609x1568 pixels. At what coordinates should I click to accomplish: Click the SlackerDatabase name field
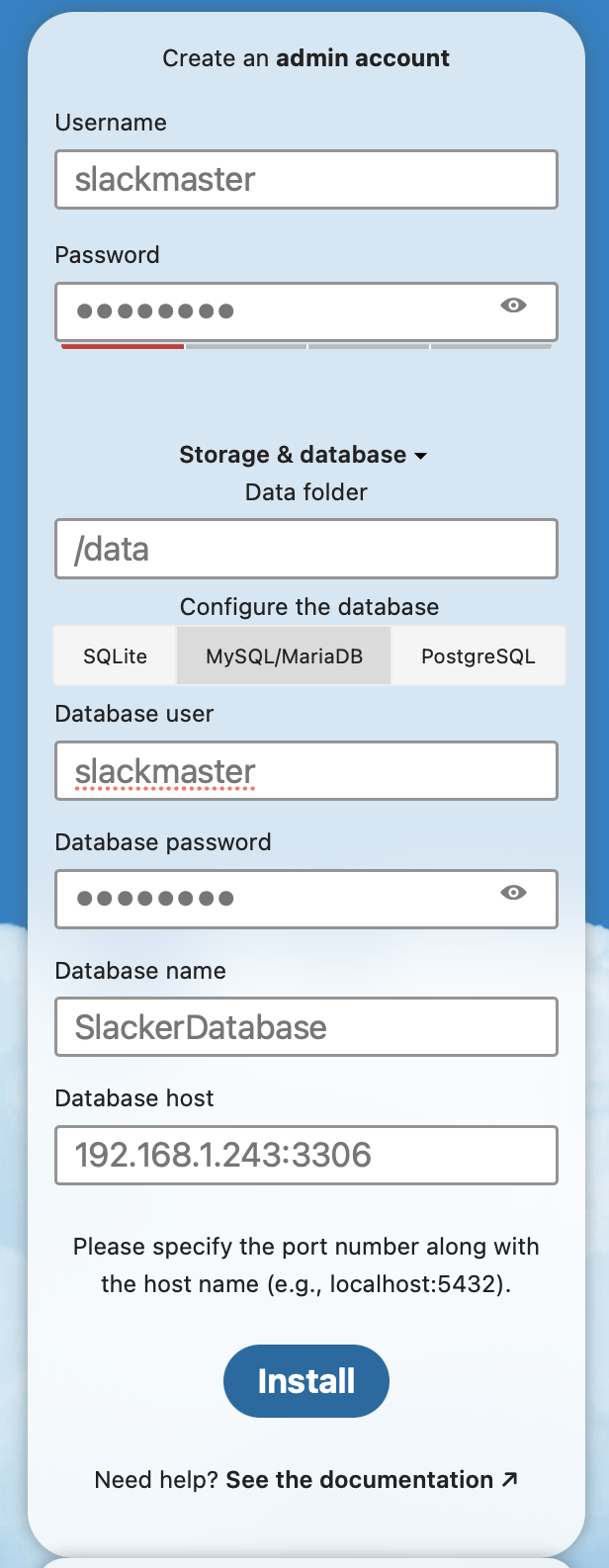305,1026
